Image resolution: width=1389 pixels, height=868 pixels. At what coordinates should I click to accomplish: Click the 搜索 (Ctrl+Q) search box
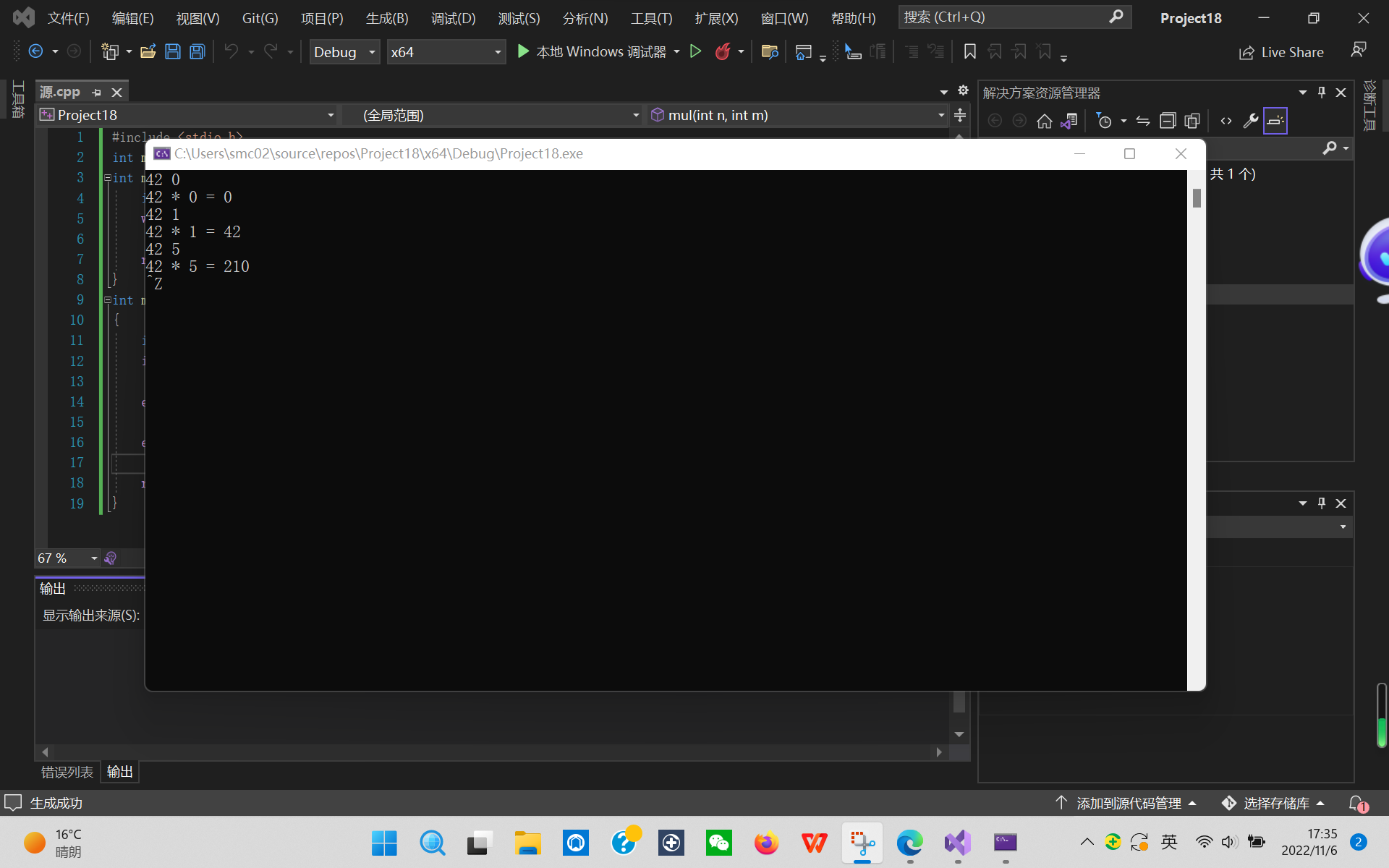pyautogui.click(x=1006, y=17)
